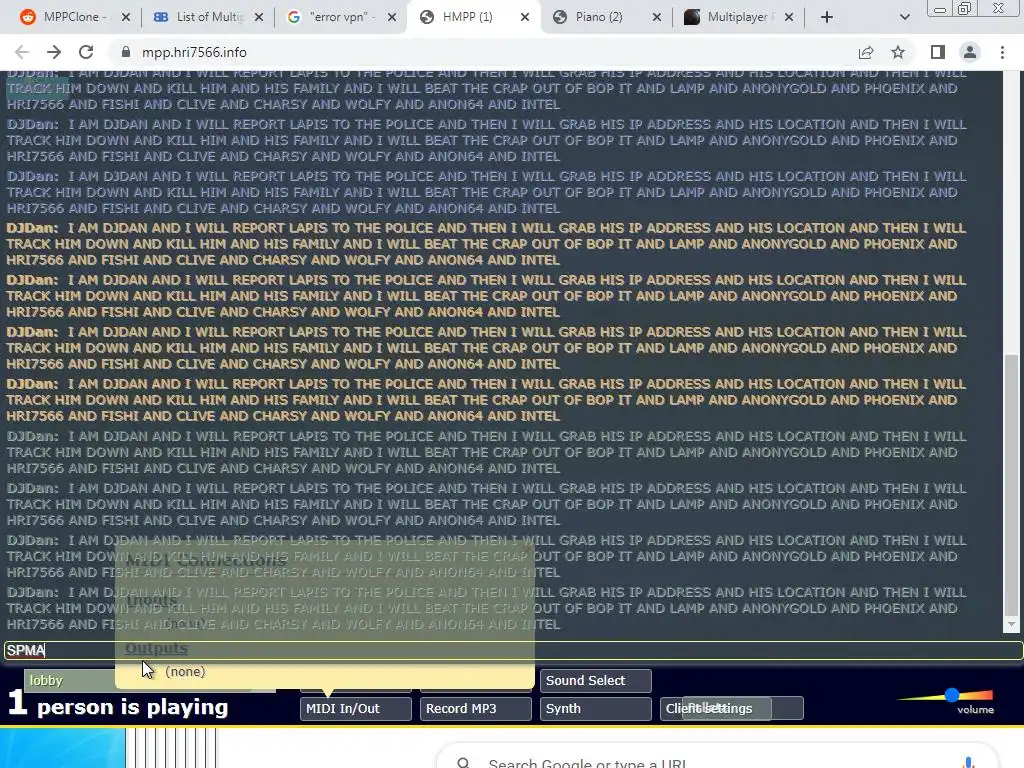Click the Record MP3 button
Screen dimensions: 1024x768
coord(475,709)
